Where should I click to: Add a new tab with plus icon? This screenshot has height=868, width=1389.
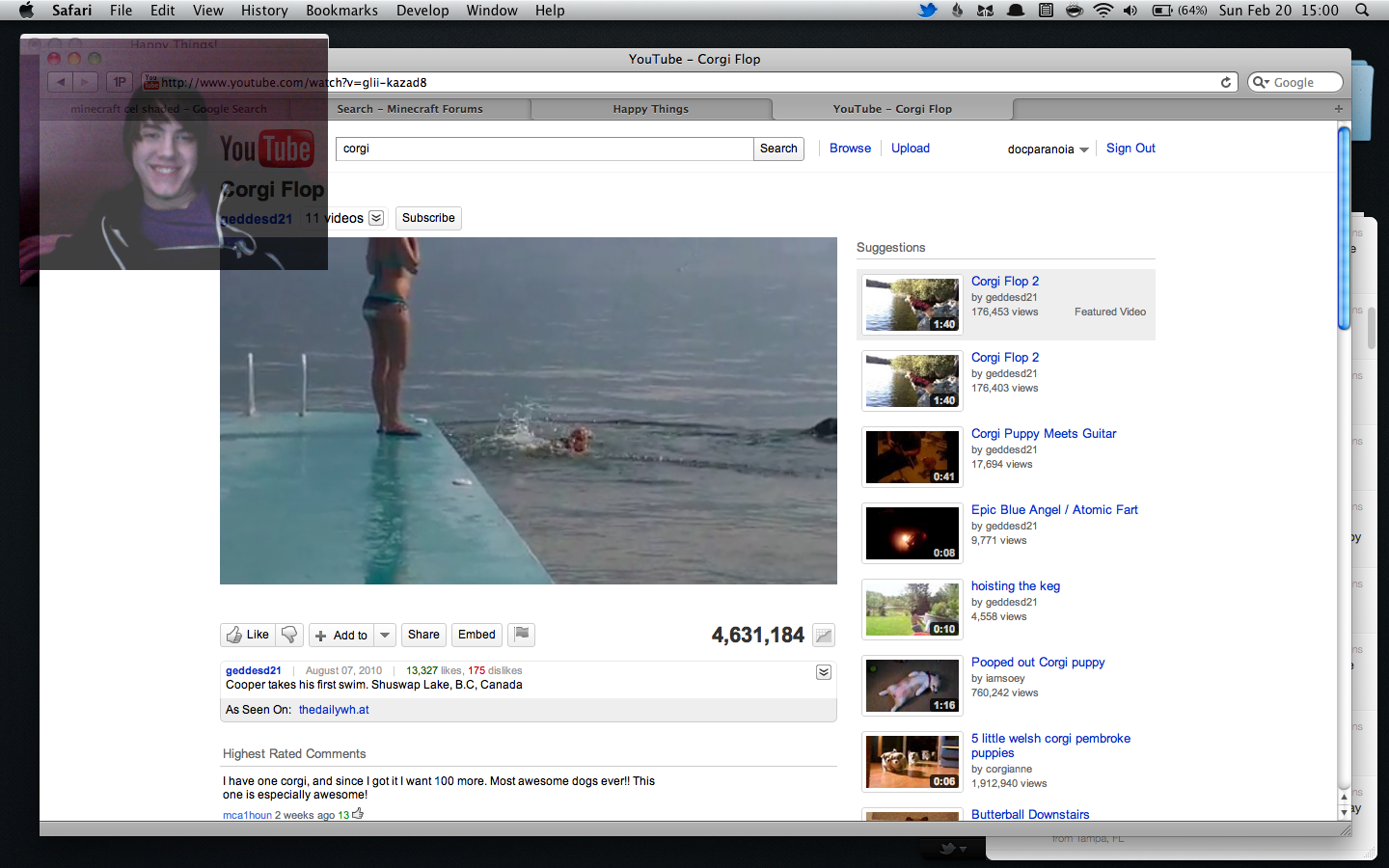[1338, 109]
